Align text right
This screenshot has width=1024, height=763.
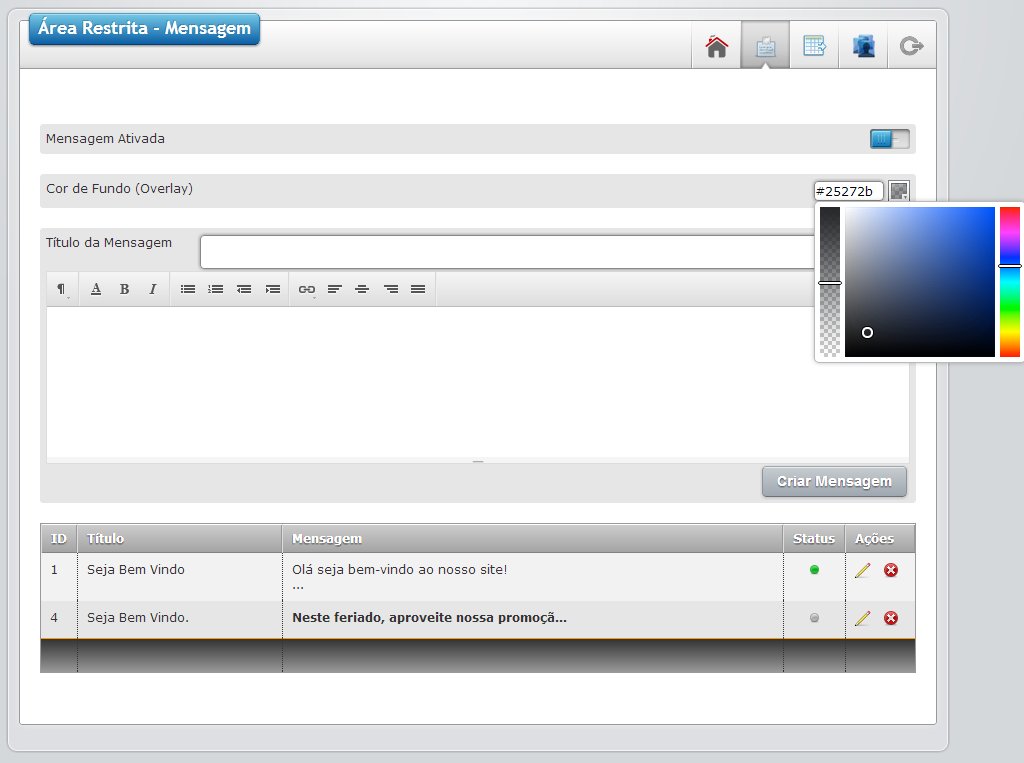(x=391, y=289)
